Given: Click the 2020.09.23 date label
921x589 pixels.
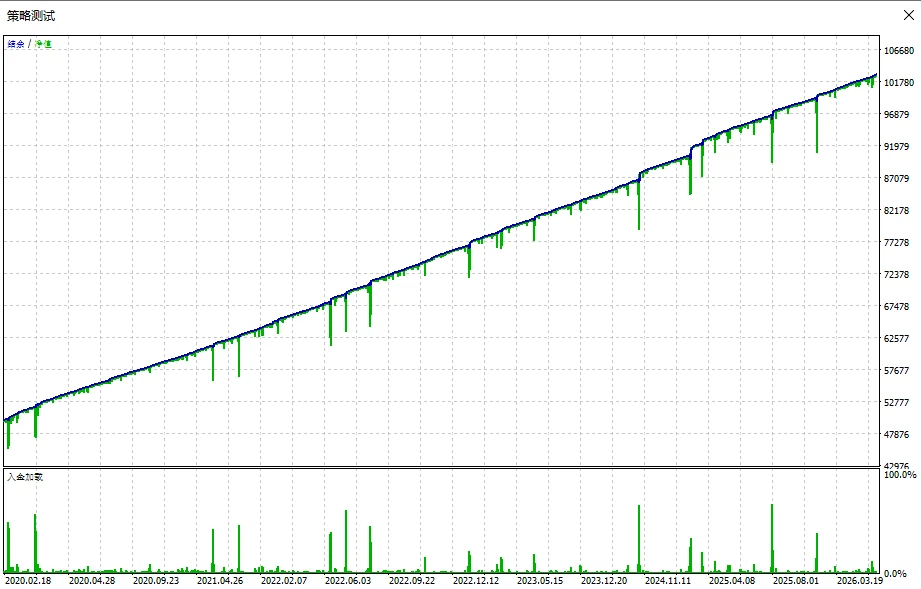Looking at the screenshot, I should point(156,581).
